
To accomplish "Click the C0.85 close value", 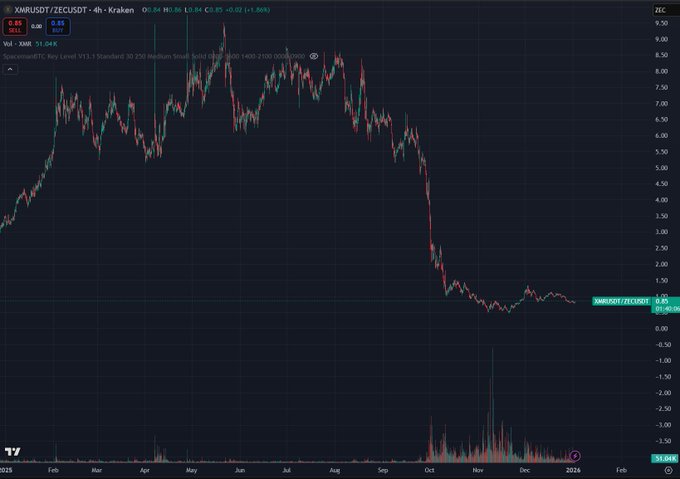I will click(214, 10).
